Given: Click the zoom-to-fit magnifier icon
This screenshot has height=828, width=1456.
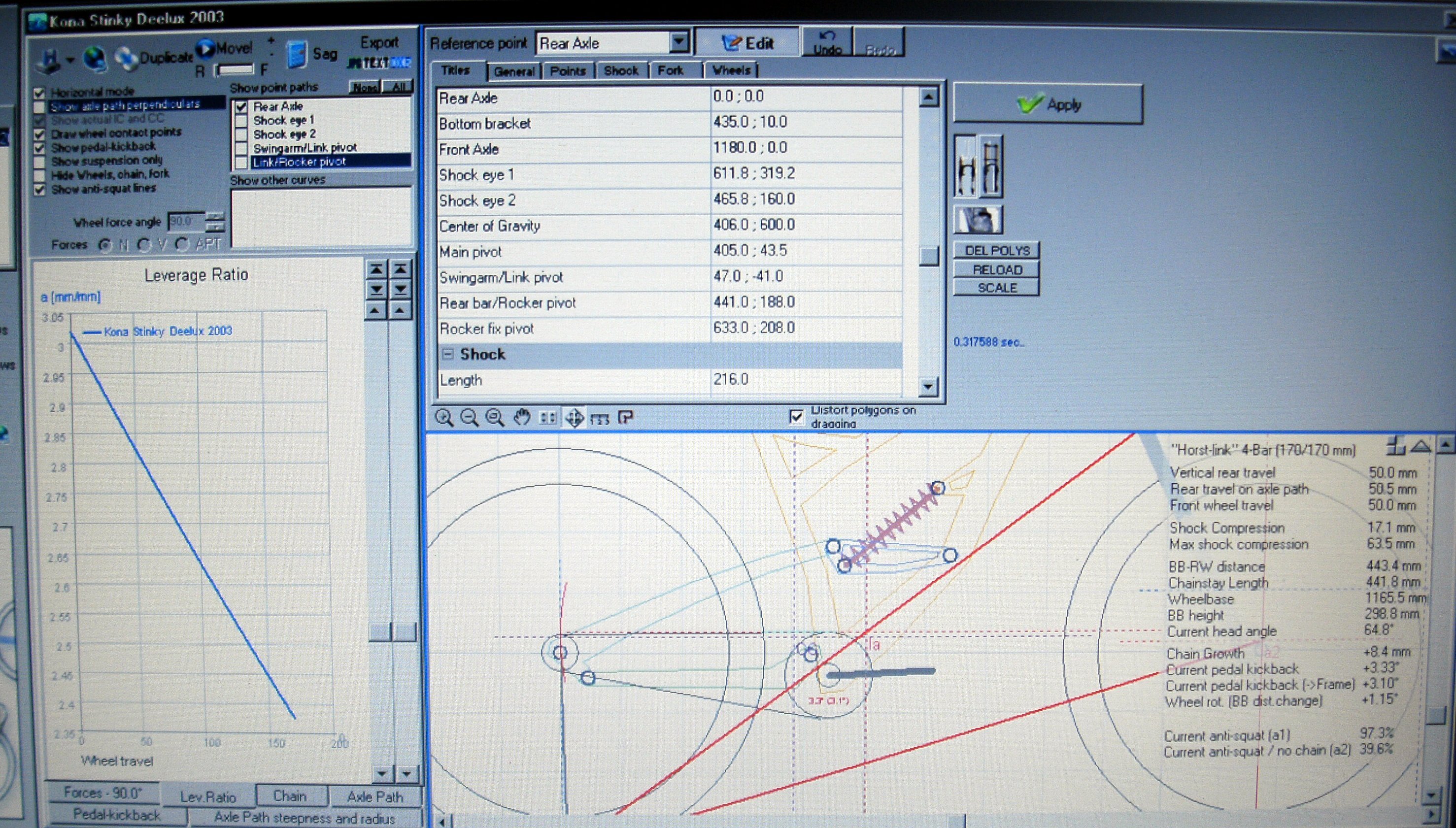Looking at the screenshot, I should (x=495, y=418).
